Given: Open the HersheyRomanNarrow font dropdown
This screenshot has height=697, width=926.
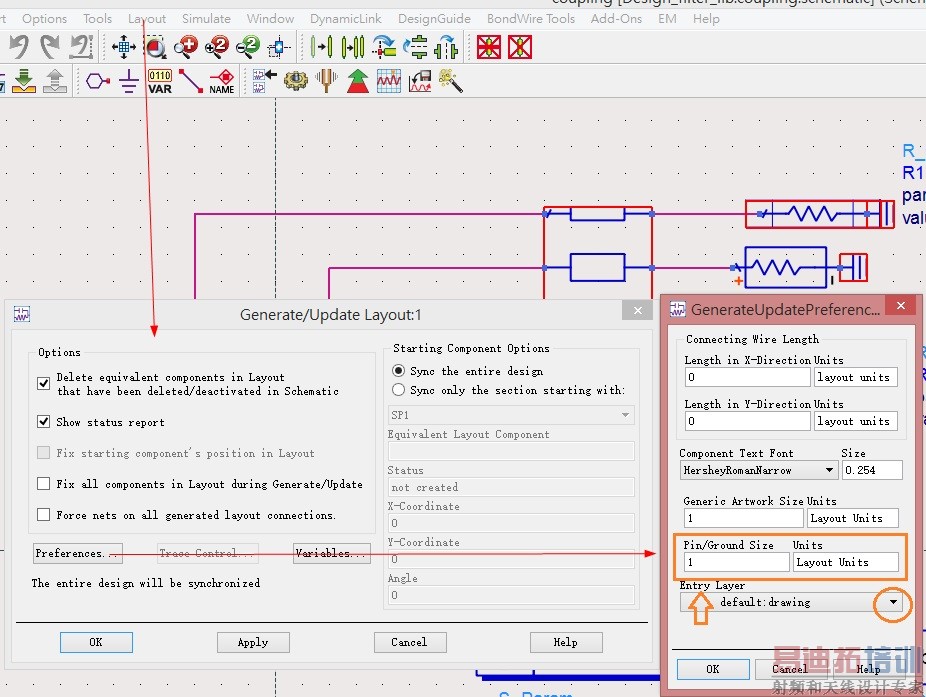Looking at the screenshot, I should [759, 470].
